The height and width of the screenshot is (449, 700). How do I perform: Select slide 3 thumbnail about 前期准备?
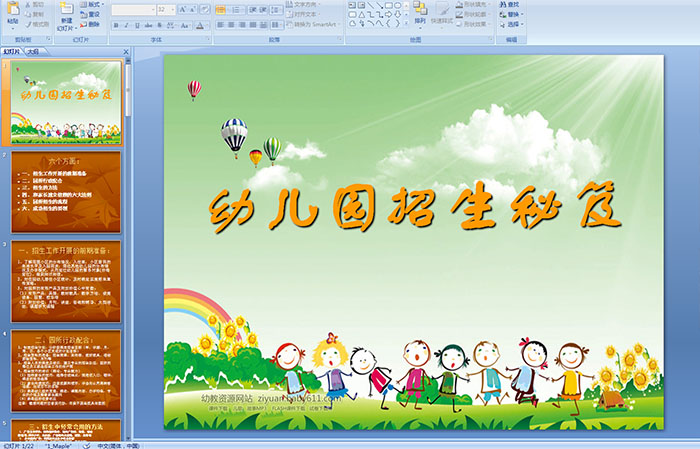click(x=66, y=281)
